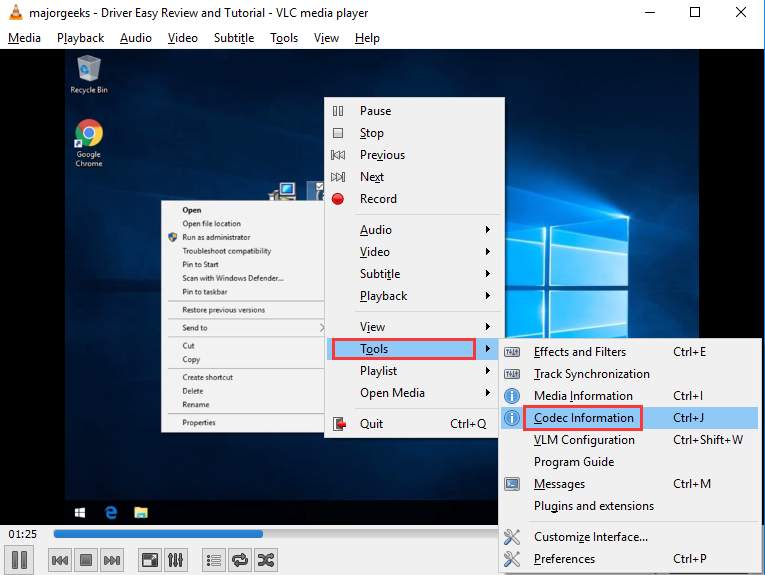The width and height of the screenshot is (765, 575).
Task: Click the Preferences label in the Tools submenu
Action: pos(564,559)
